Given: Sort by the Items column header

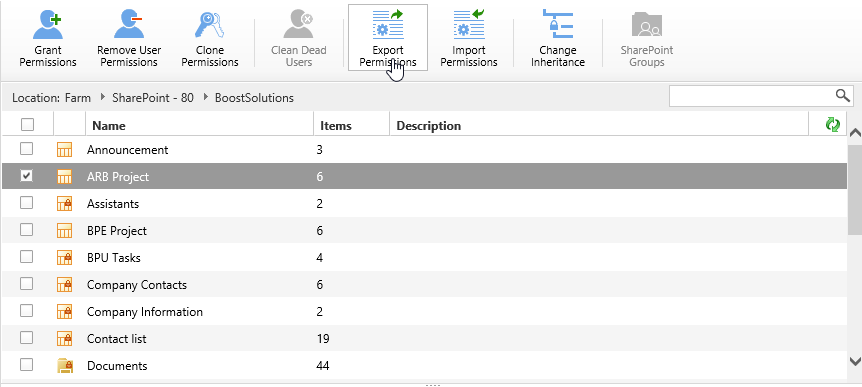Looking at the screenshot, I should [x=335, y=126].
